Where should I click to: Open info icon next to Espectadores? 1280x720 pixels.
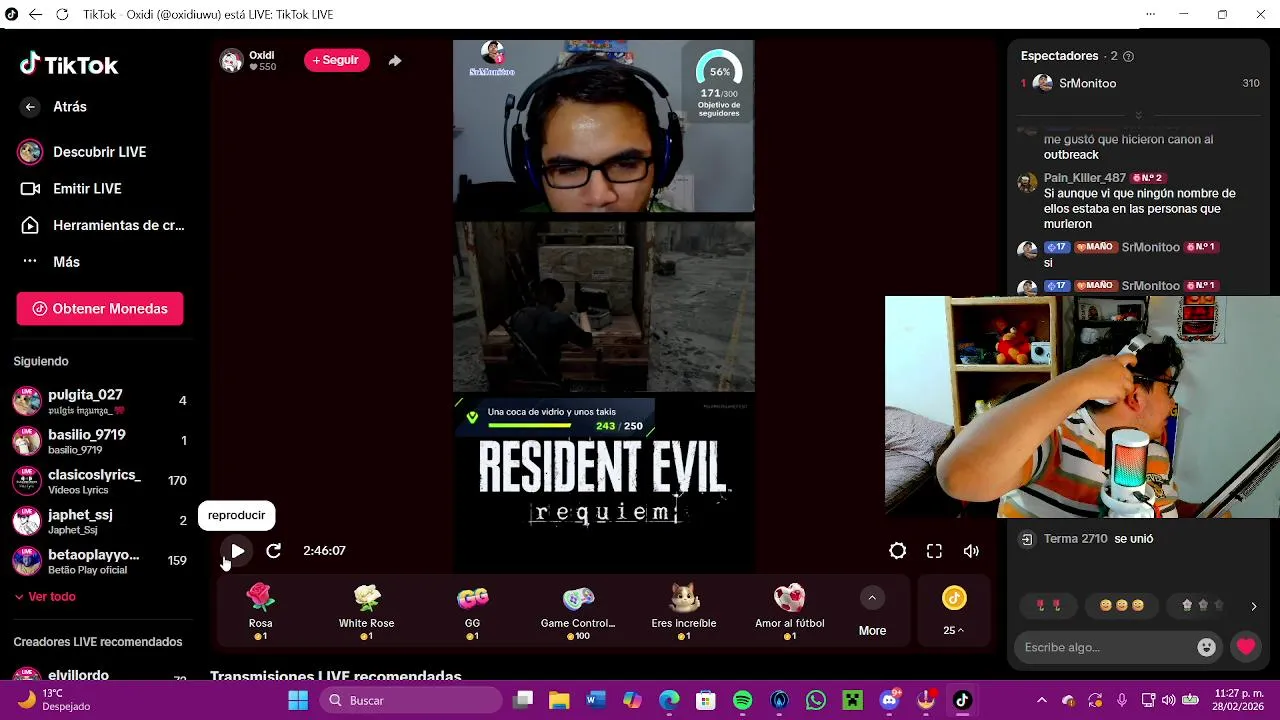pyautogui.click(x=1128, y=56)
